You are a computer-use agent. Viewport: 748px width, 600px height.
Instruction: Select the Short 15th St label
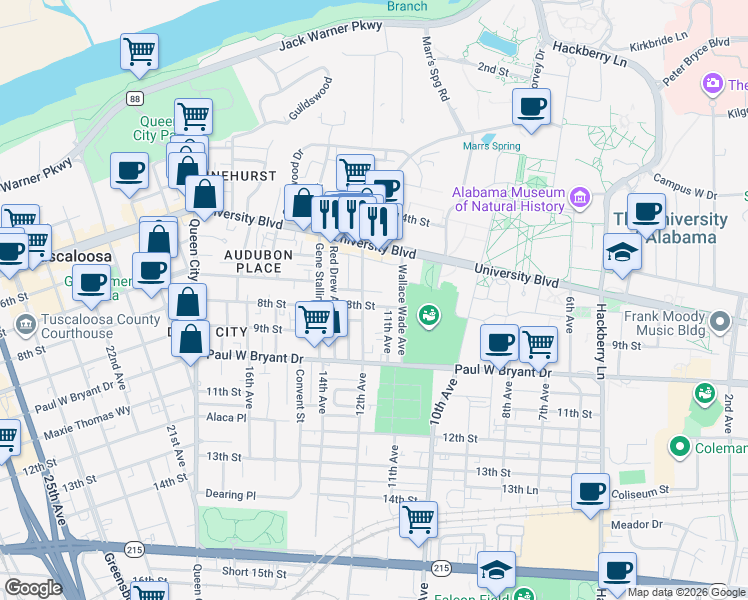[254, 572]
